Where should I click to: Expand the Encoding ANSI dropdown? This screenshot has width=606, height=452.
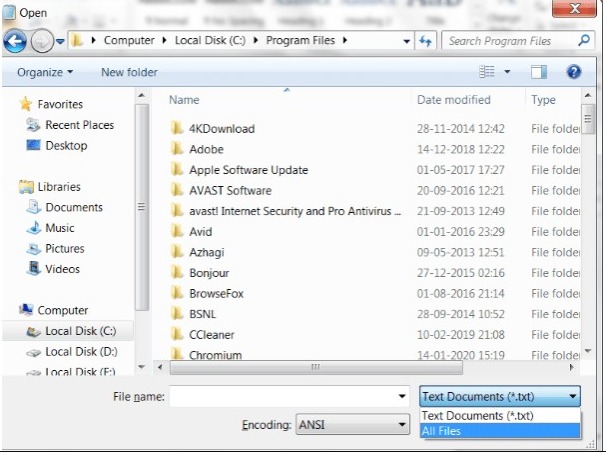click(402, 425)
